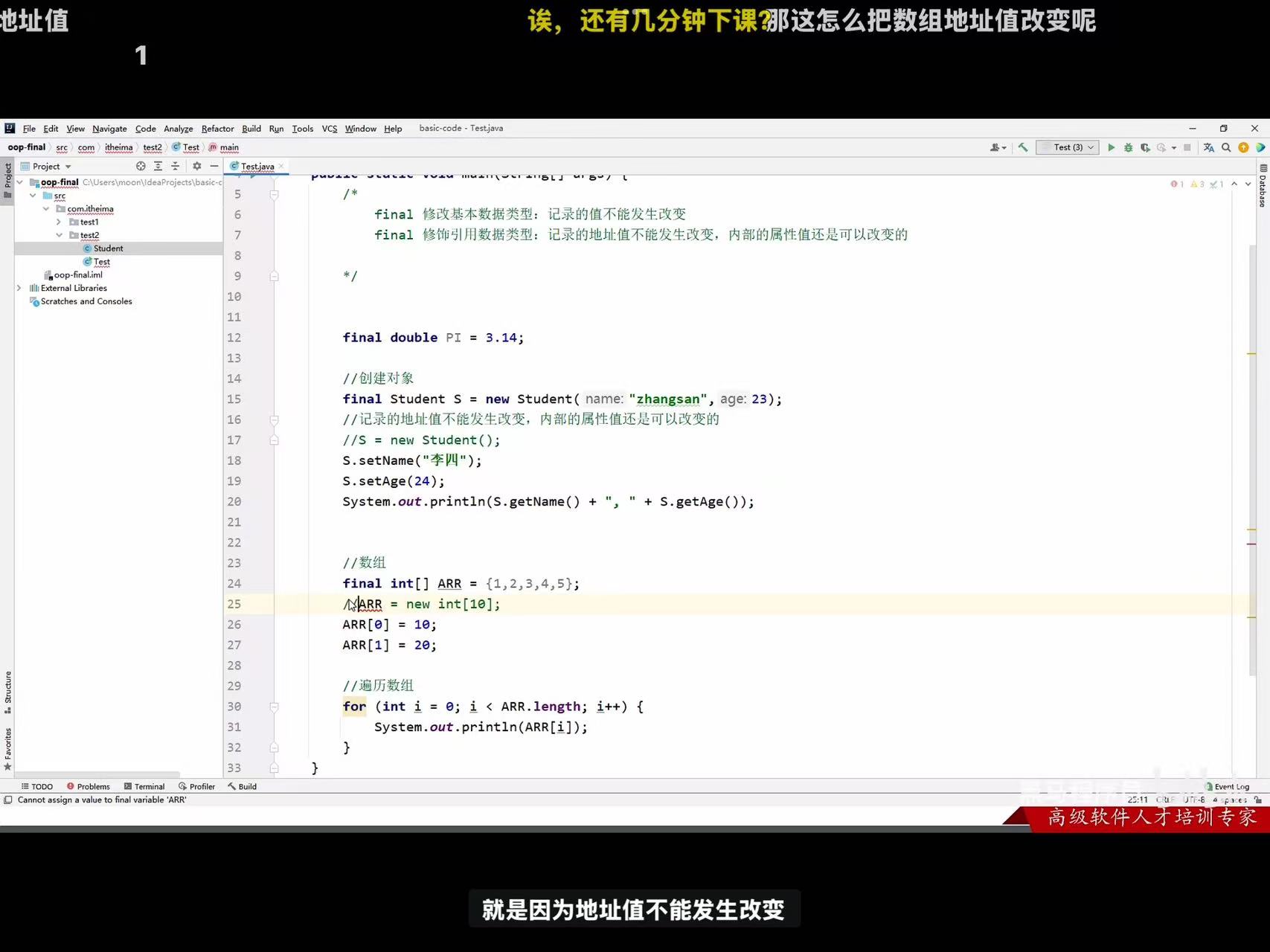Click the soft-wrap gutter marker on line 16
This screenshot has width=1270, height=952.
pyautogui.click(x=274, y=419)
